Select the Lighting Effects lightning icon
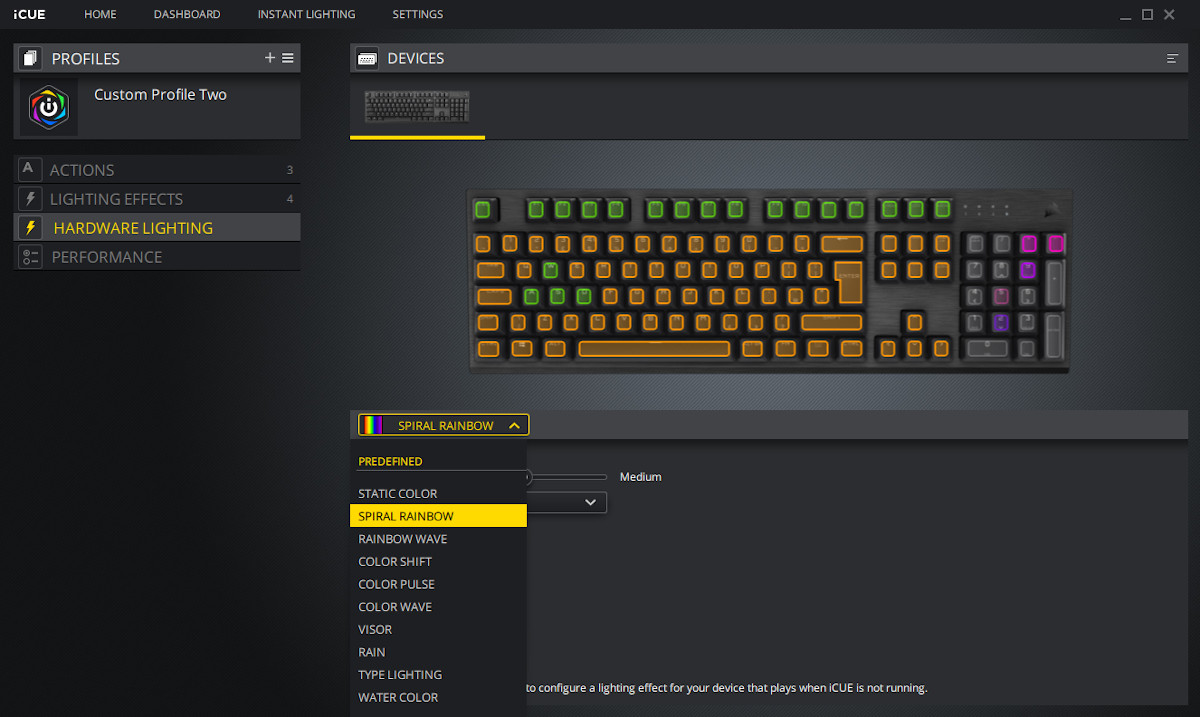Image resolution: width=1200 pixels, height=717 pixels. [x=29, y=198]
